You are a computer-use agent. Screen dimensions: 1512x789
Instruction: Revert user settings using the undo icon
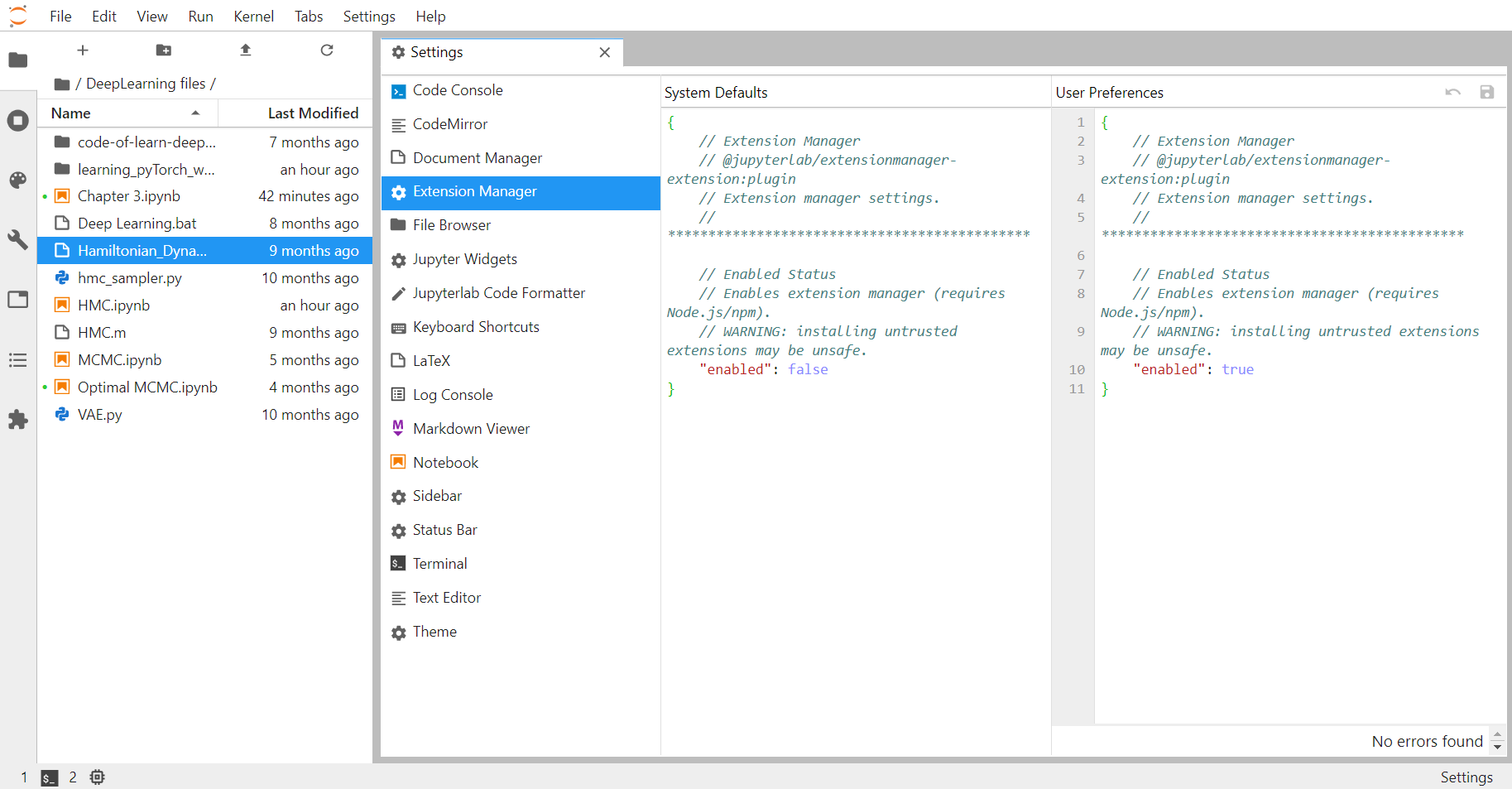click(1453, 92)
